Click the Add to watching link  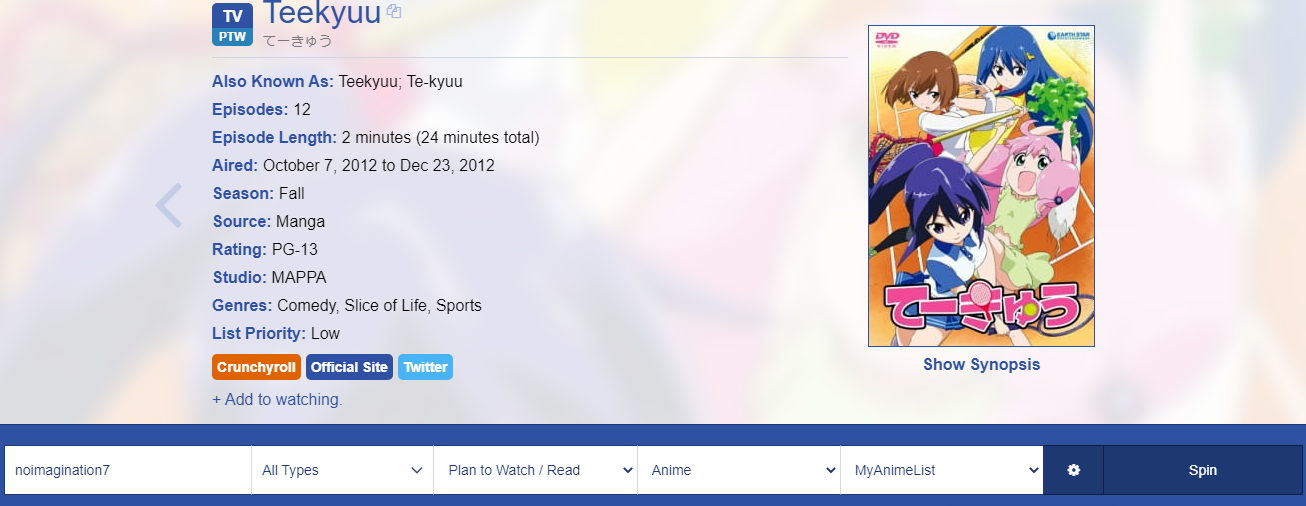coord(277,399)
